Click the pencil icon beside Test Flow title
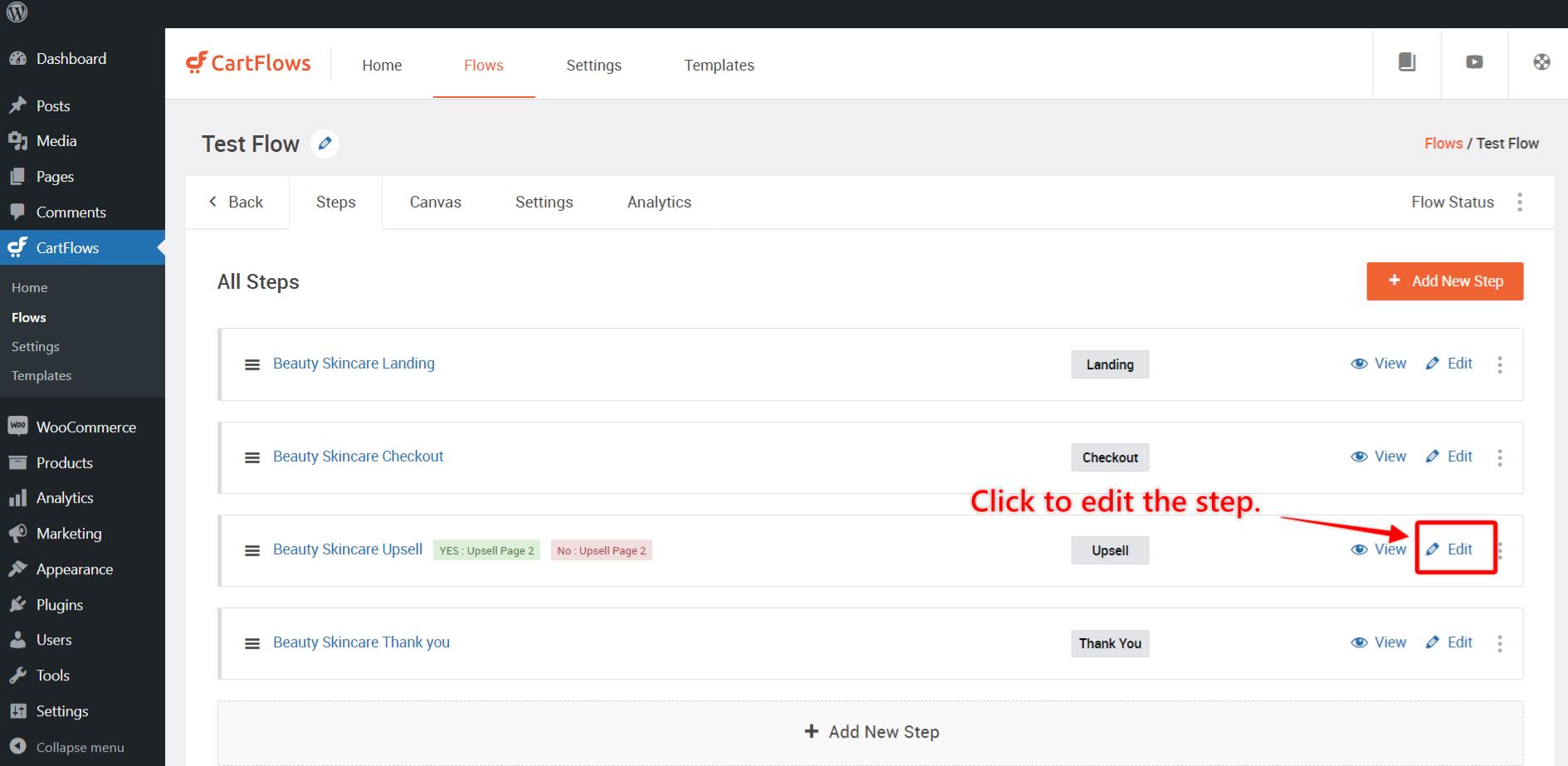 (x=325, y=144)
